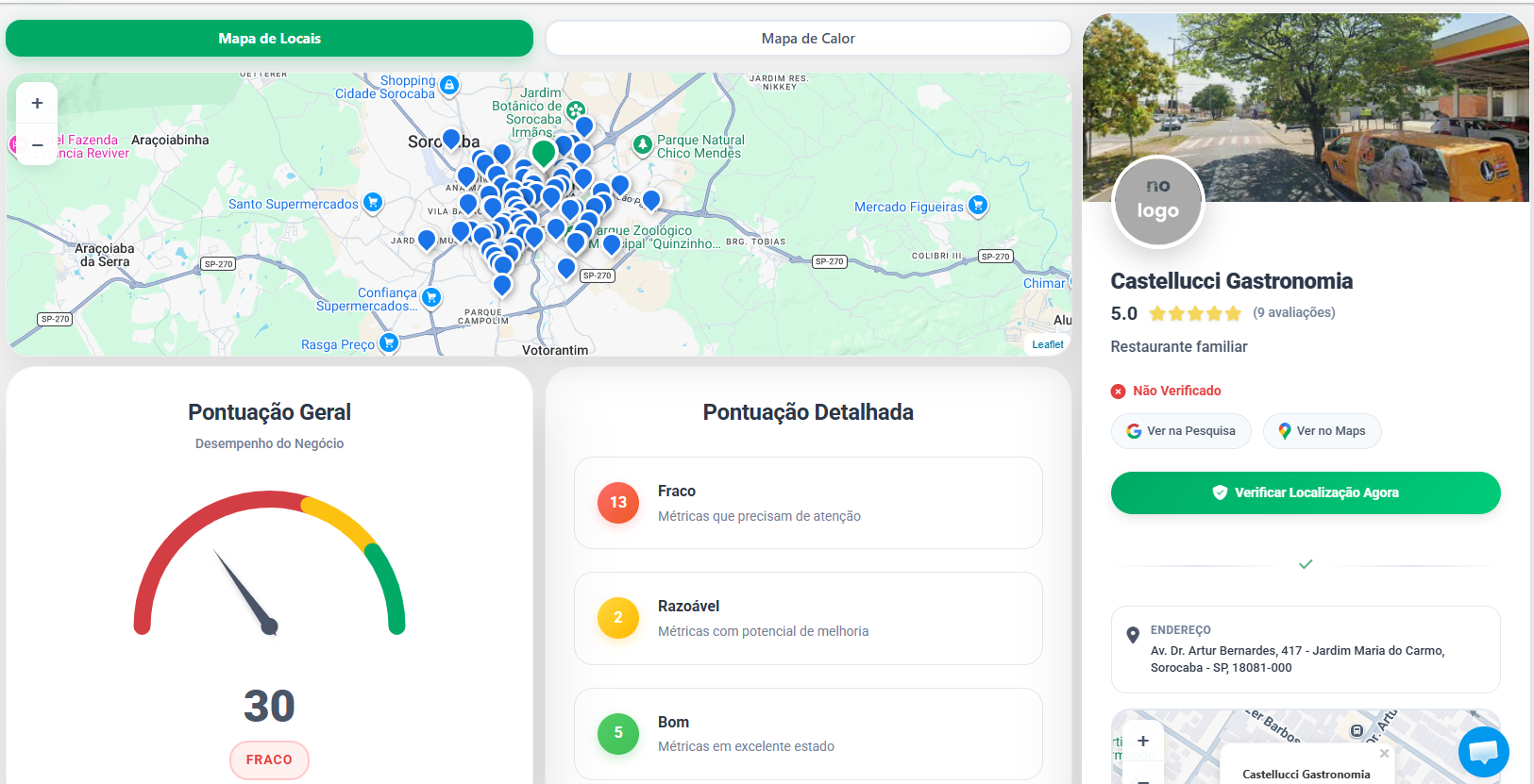
Task: Click the Votorantim label on the map
Action: point(555,350)
